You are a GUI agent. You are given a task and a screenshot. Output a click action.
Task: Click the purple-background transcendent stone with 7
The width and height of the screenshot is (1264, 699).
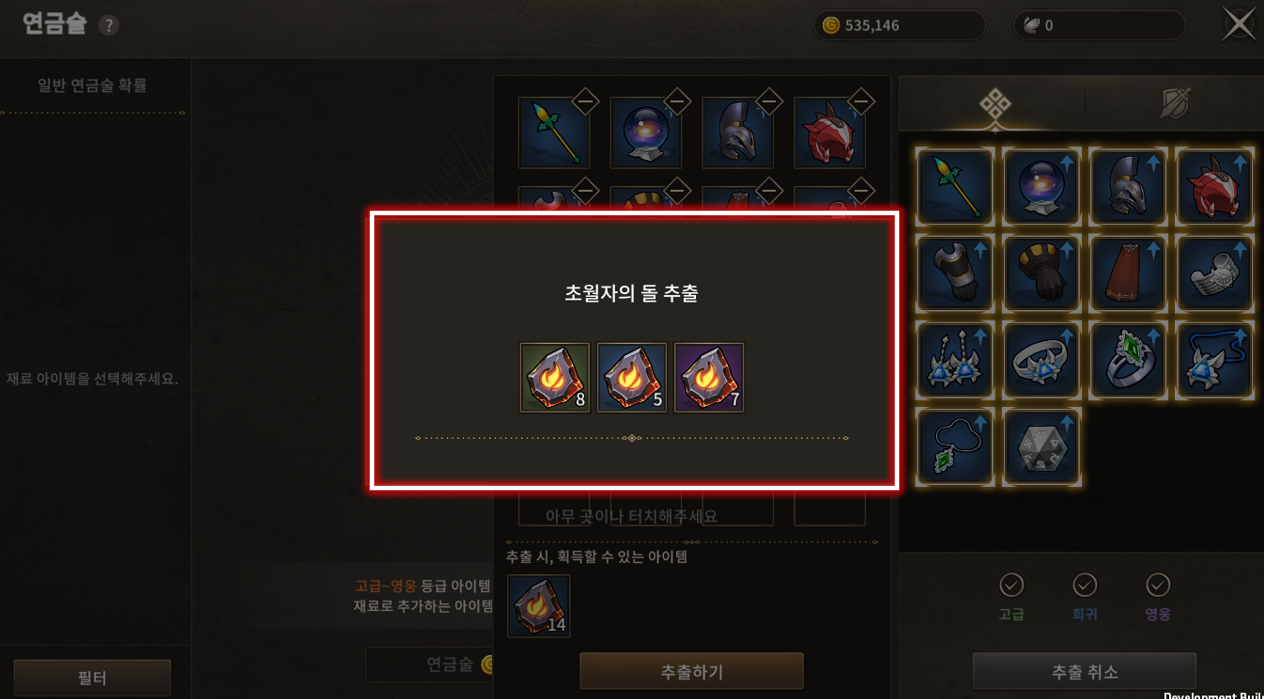point(709,378)
